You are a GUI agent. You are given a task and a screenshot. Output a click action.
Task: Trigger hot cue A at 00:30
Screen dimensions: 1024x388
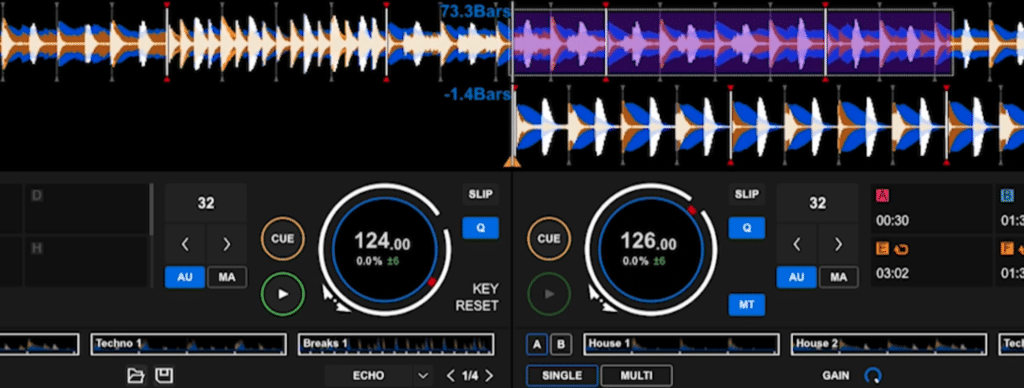click(932, 208)
